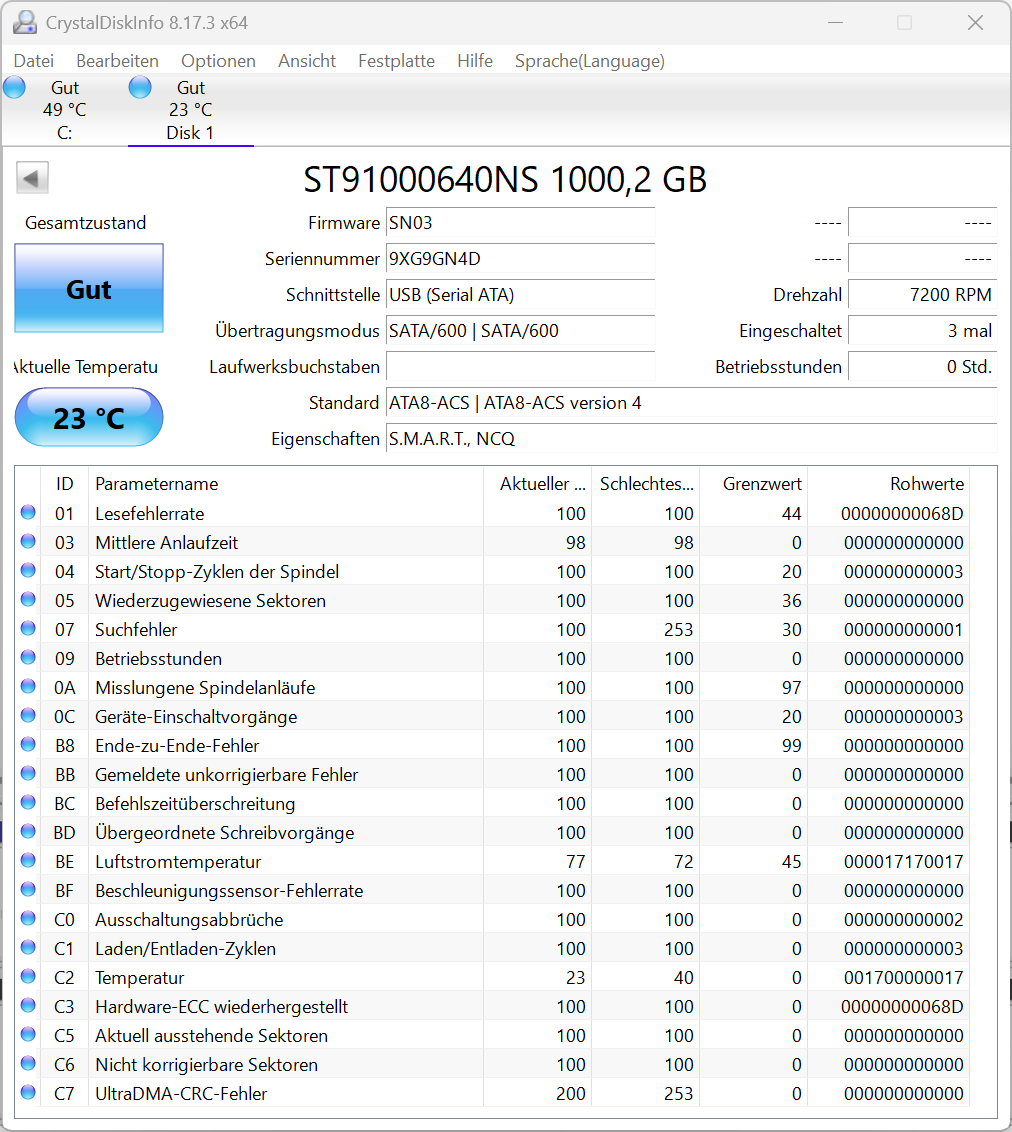Viewport: 1012px width, 1132px height.
Task: Click status orb of drive C:
Action: click(14, 87)
